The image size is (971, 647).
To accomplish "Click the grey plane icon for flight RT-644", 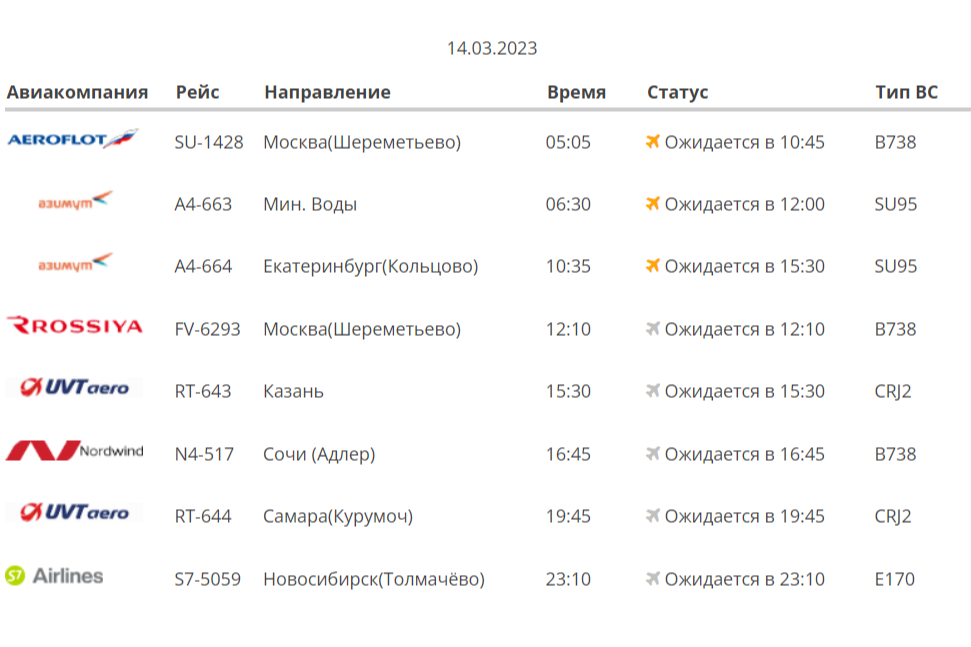I will [x=653, y=515].
